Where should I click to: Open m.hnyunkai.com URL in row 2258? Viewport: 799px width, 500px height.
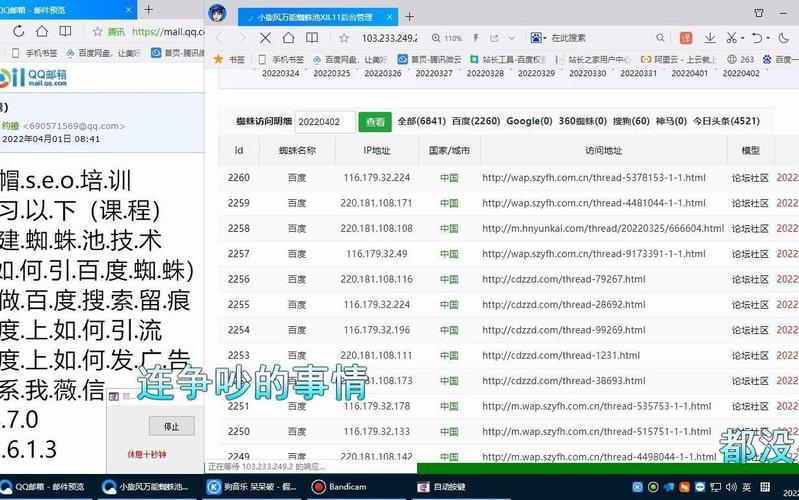pos(603,228)
